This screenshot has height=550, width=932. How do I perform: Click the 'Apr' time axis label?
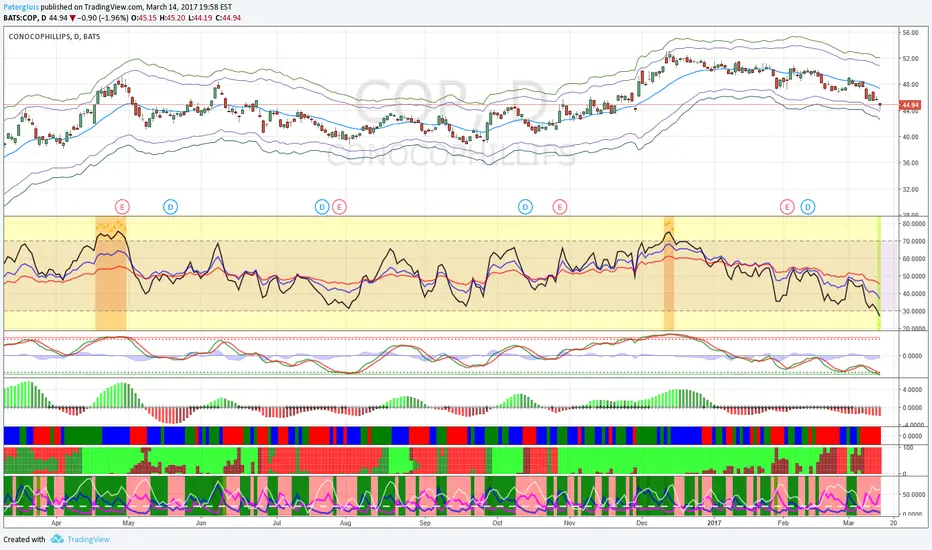point(56,523)
